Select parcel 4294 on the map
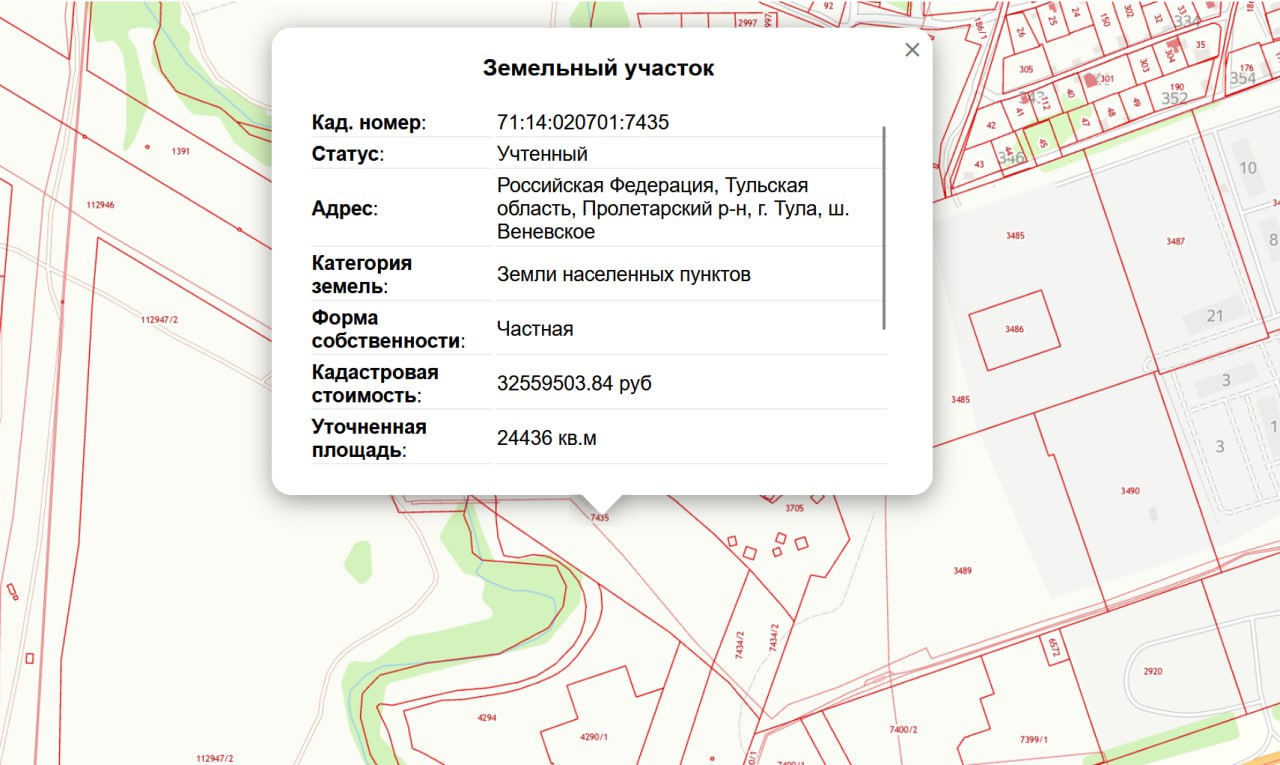The width and height of the screenshot is (1280, 765). click(x=487, y=718)
